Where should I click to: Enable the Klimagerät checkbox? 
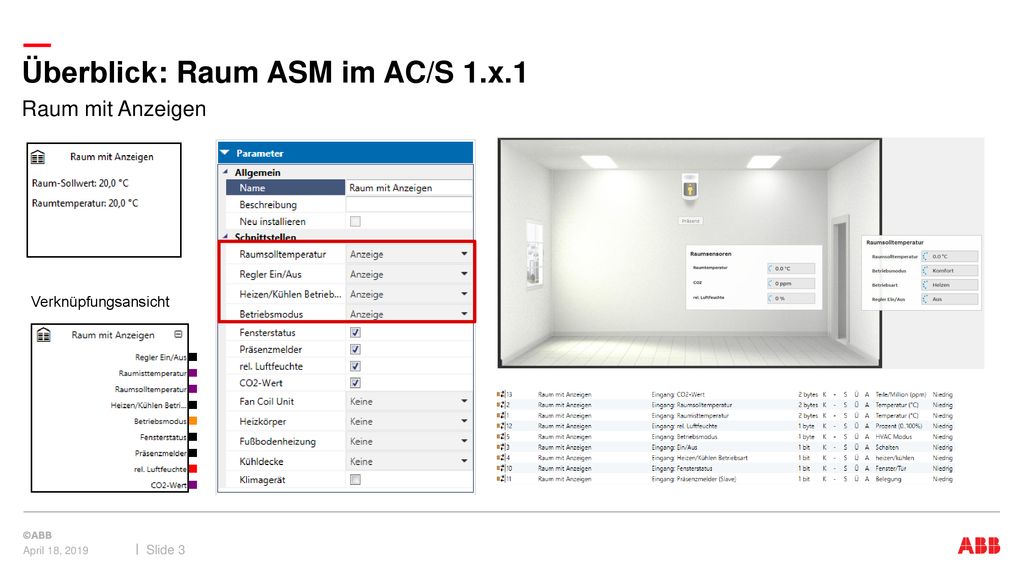click(355, 479)
